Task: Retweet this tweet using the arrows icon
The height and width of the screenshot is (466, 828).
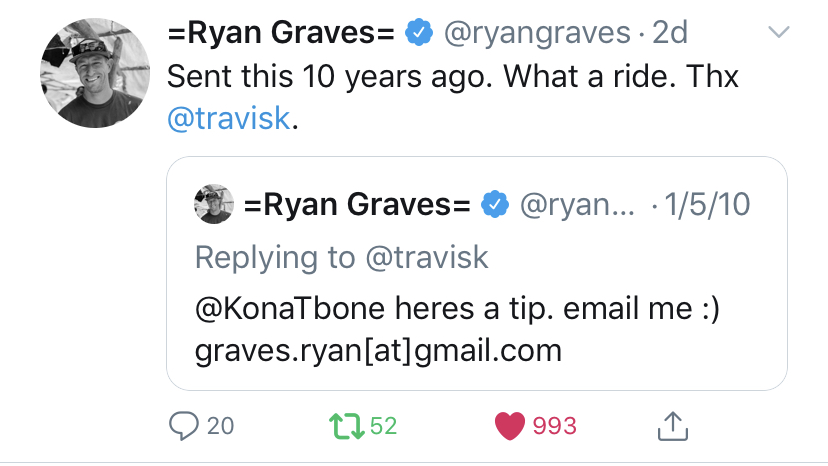Action: pos(346,425)
